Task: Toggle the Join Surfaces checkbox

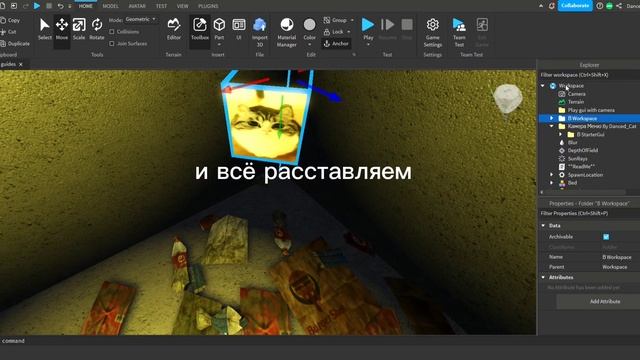Action: point(112,43)
